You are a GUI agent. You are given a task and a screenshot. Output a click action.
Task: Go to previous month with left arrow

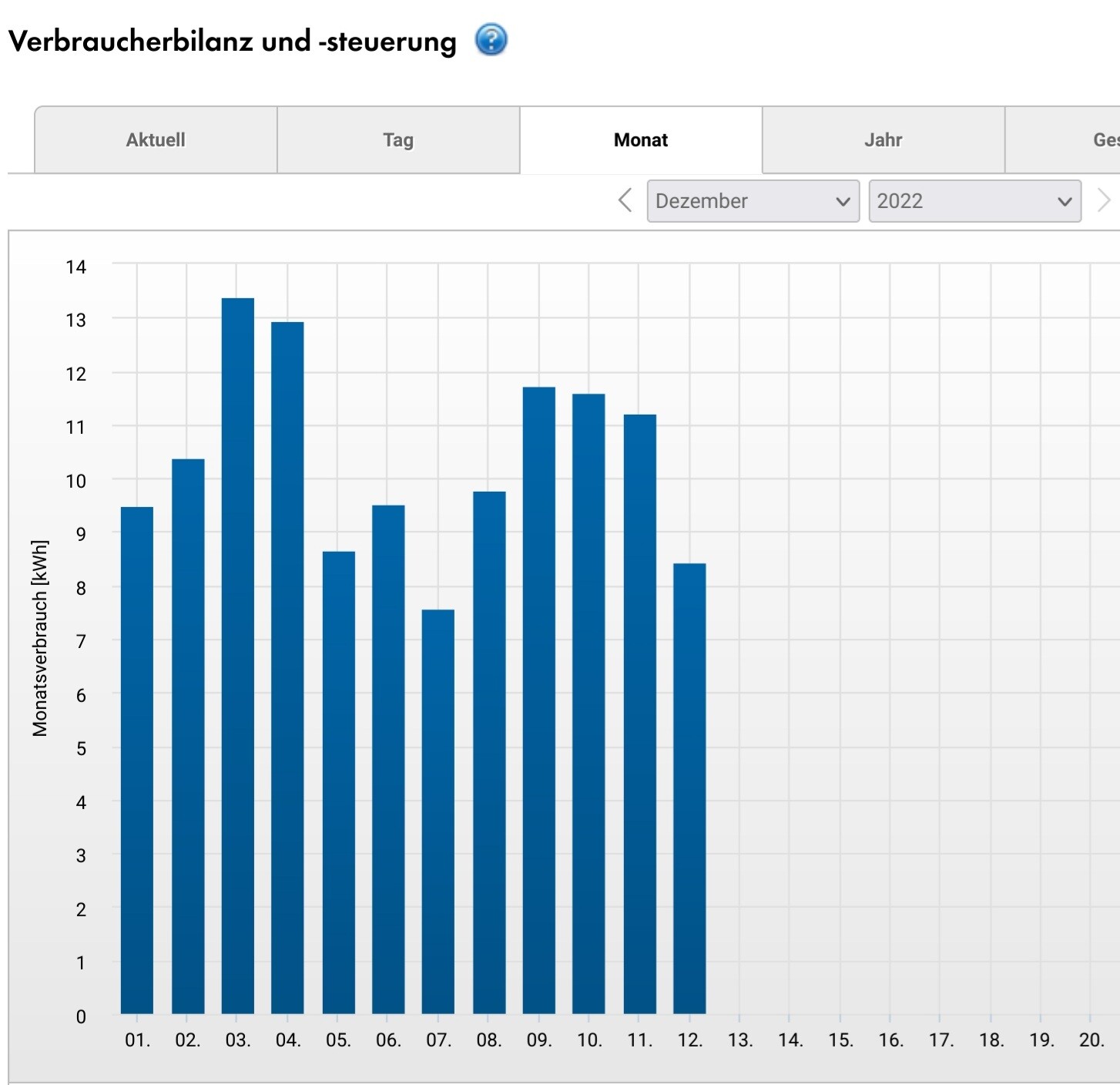click(625, 200)
